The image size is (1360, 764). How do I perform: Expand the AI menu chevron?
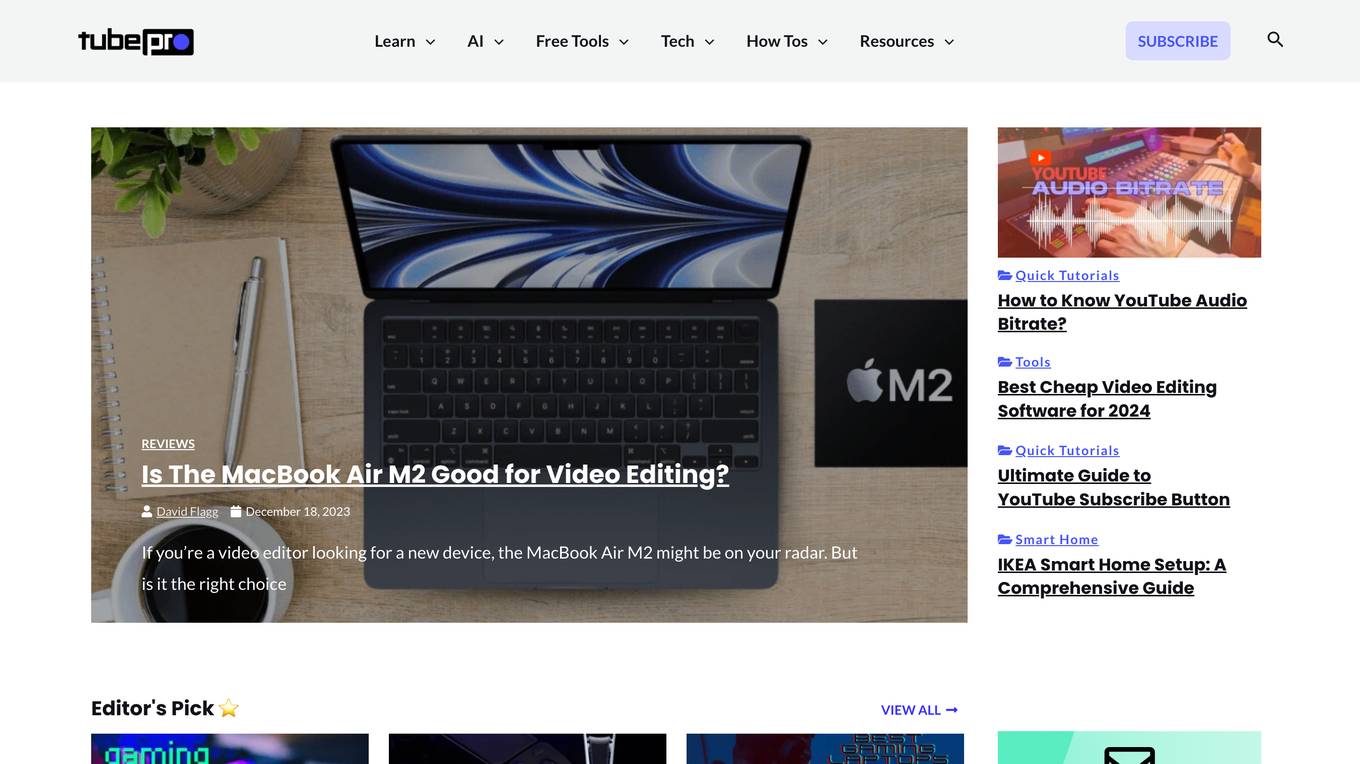tap(499, 42)
